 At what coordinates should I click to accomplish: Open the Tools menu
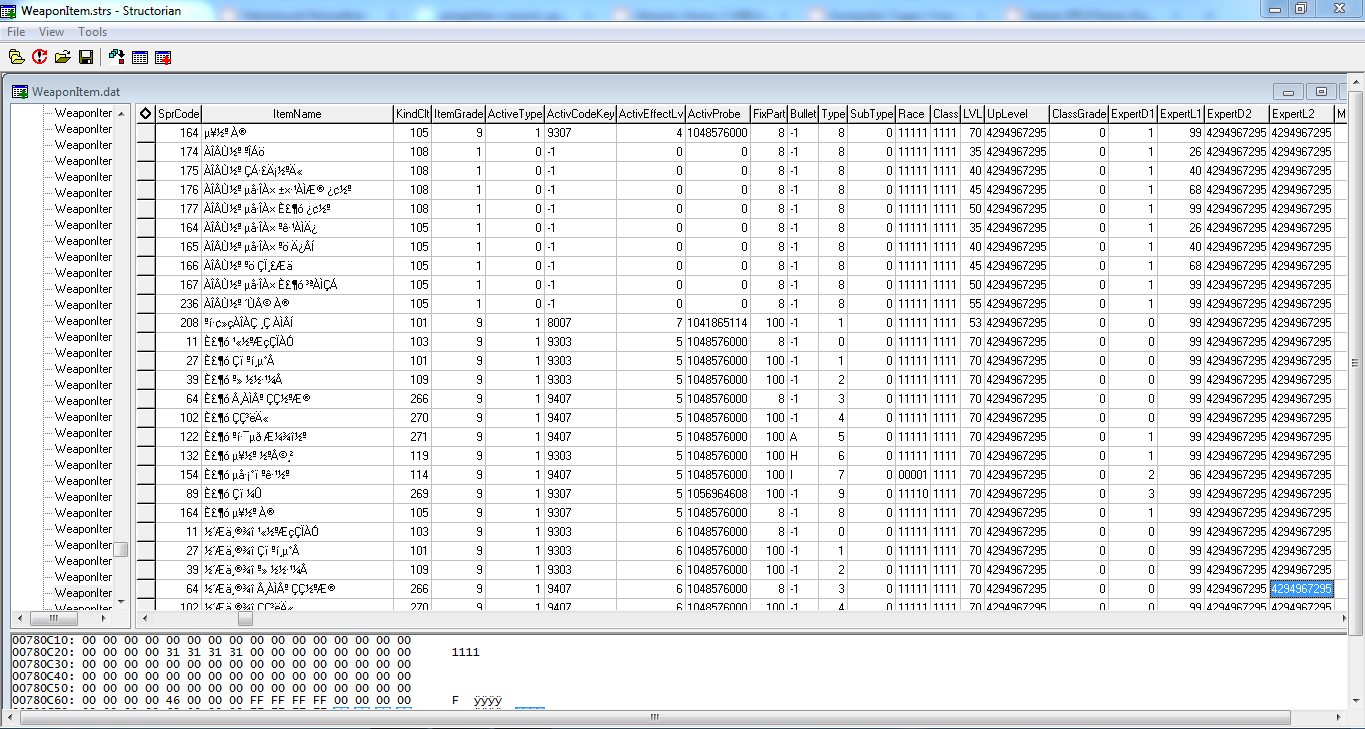coord(93,32)
